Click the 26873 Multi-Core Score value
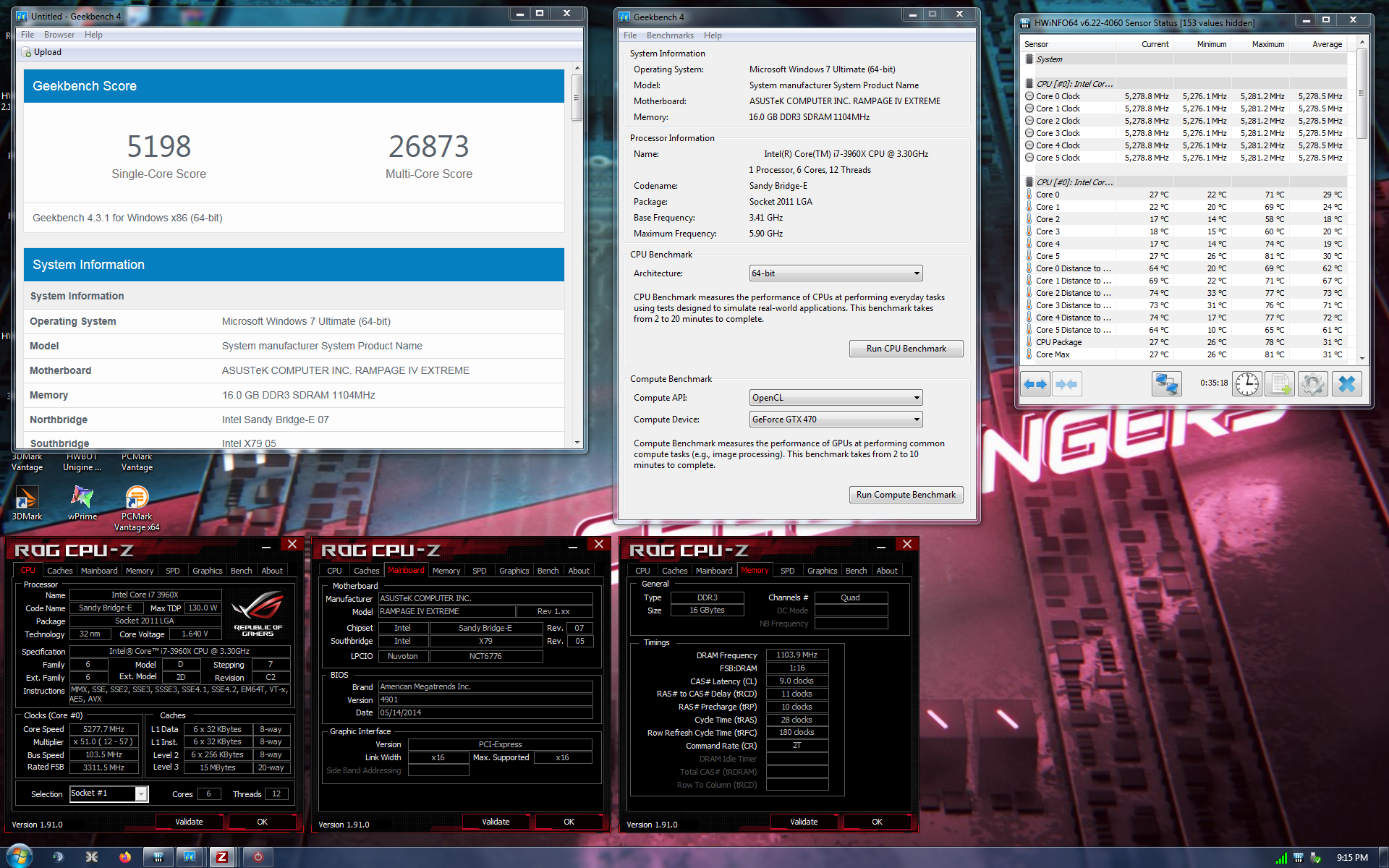 [x=428, y=147]
